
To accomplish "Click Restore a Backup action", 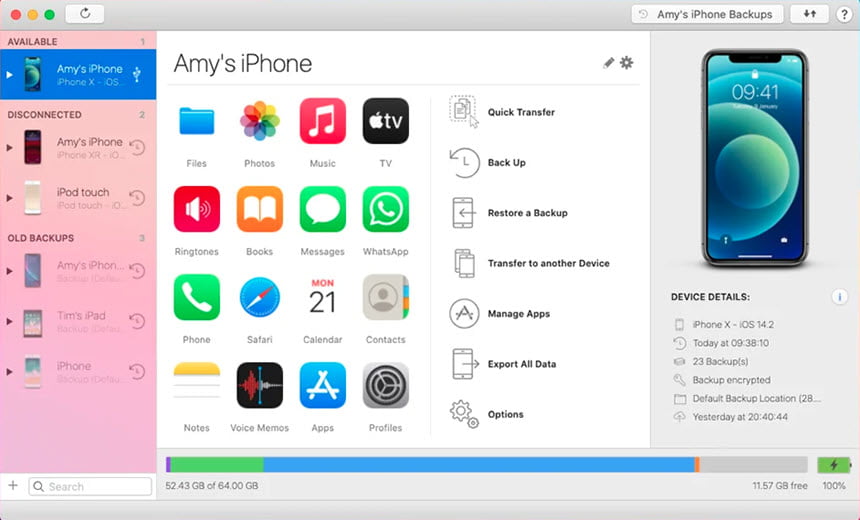I will tap(508, 213).
